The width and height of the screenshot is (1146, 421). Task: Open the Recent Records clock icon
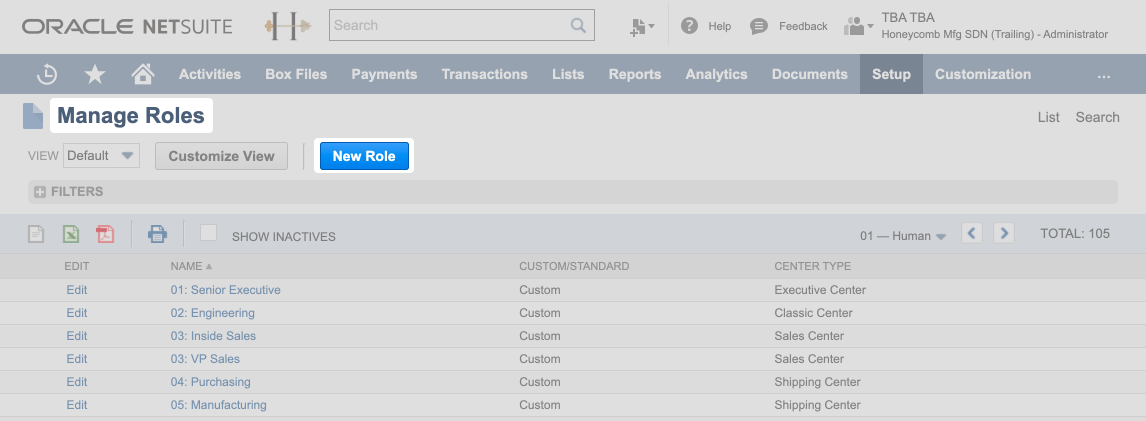(47, 75)
